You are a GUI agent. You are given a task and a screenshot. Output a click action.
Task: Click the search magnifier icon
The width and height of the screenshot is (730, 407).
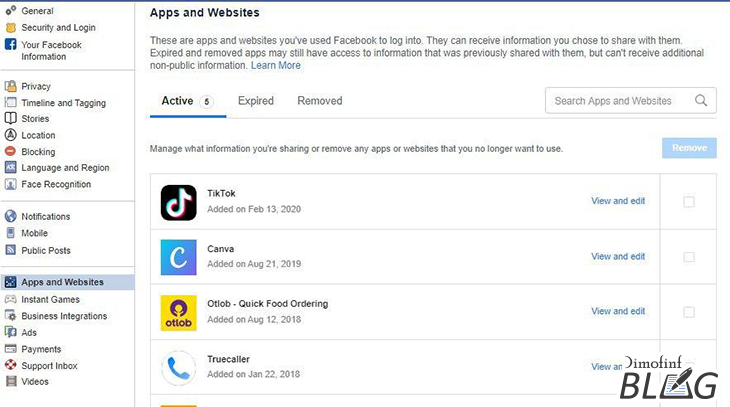pos(701,100)
